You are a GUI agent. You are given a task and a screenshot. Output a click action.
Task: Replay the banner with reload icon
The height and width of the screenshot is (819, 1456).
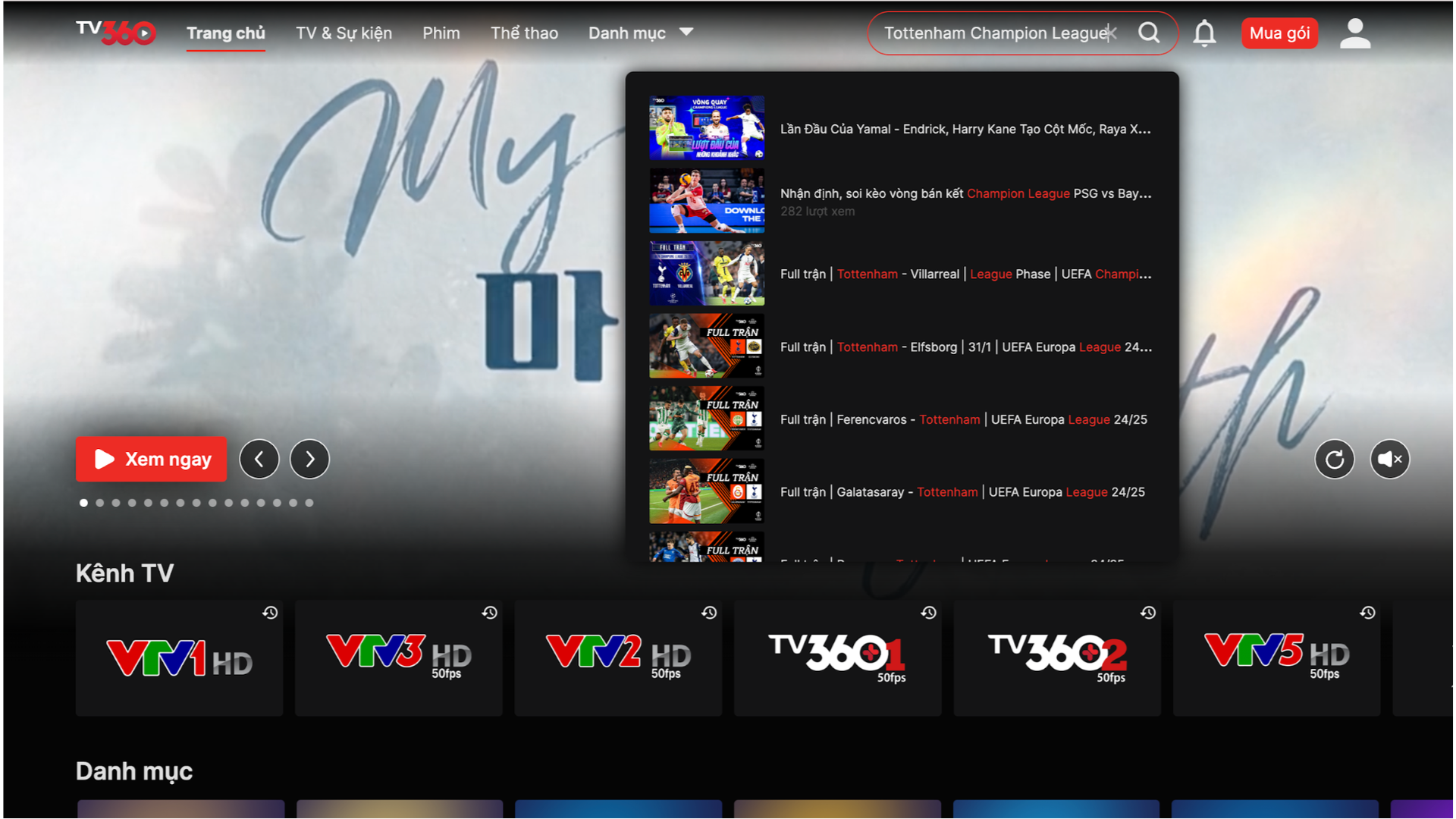pyautogui.click(x=1334, y=459)
